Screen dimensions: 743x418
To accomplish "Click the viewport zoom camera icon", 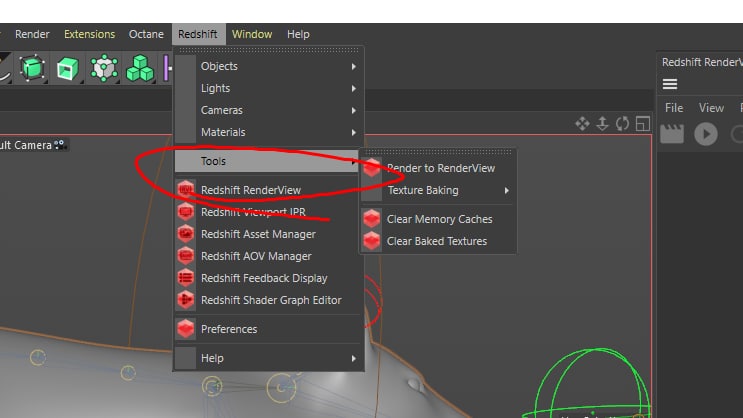I will pos(602,124).
